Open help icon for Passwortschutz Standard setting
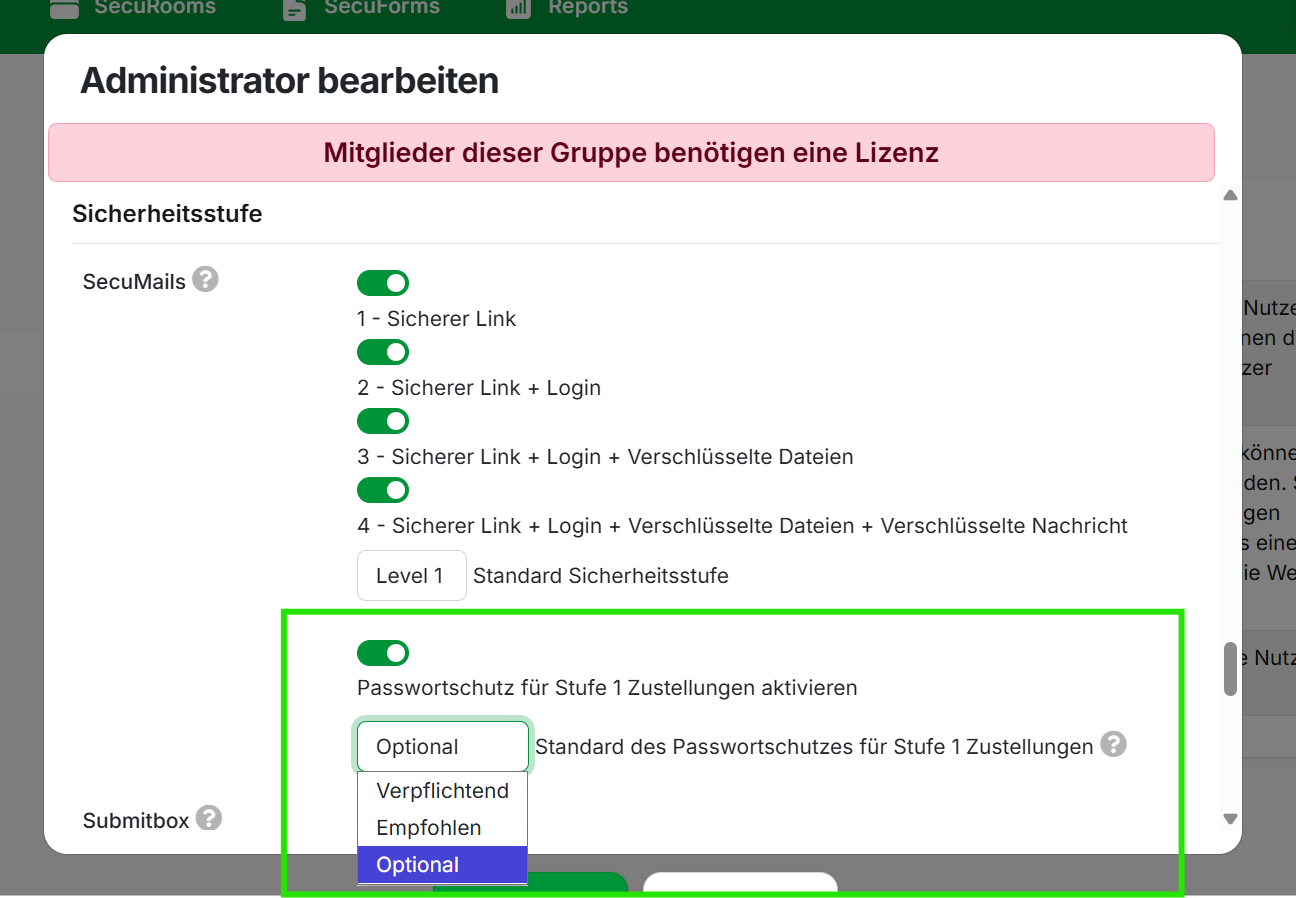 [x=1113, y=744]
